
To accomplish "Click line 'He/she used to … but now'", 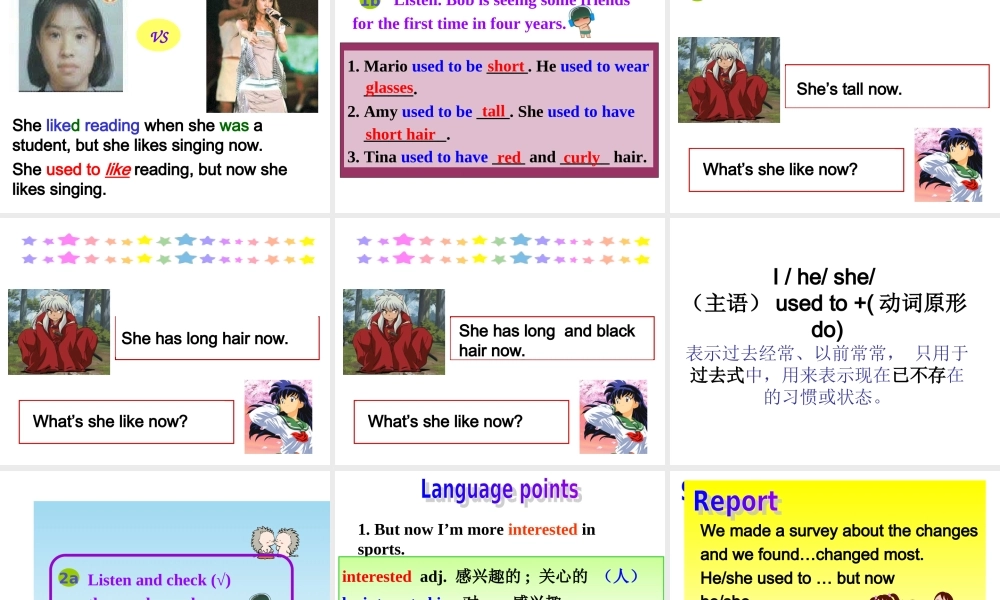I will tap(797, 578).
